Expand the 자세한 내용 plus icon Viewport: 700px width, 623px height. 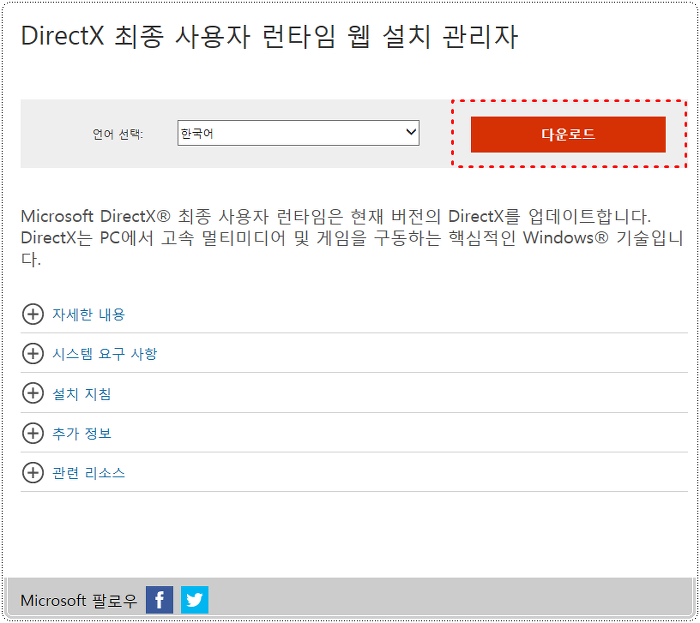pyautogui.click(x=33, y=314)
